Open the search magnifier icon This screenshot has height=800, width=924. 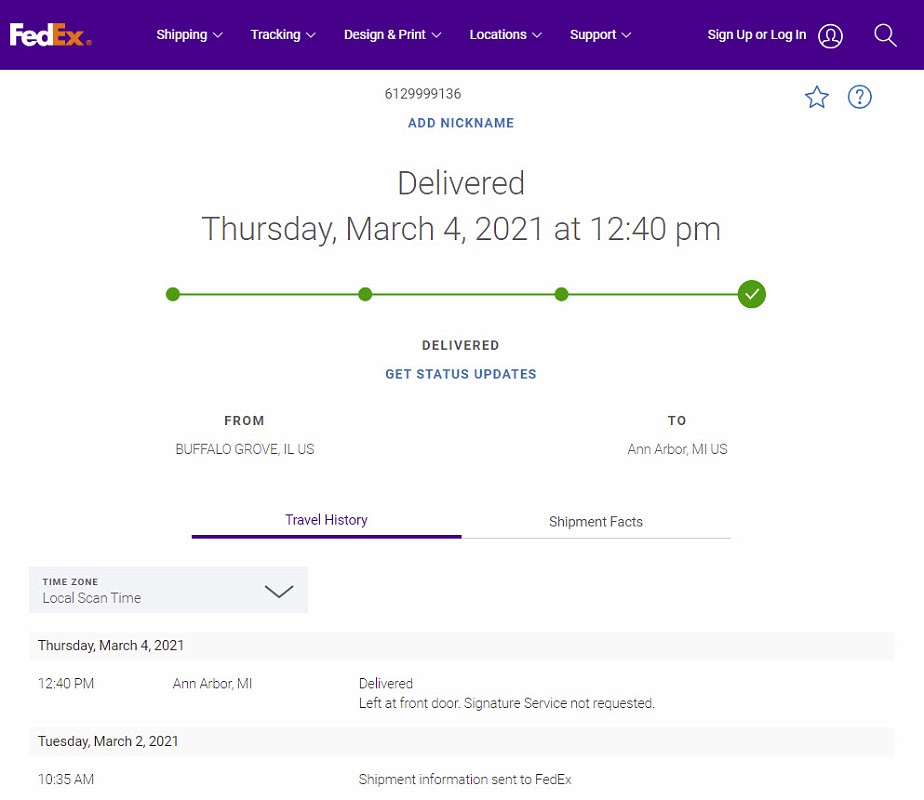tap(884, 35)
